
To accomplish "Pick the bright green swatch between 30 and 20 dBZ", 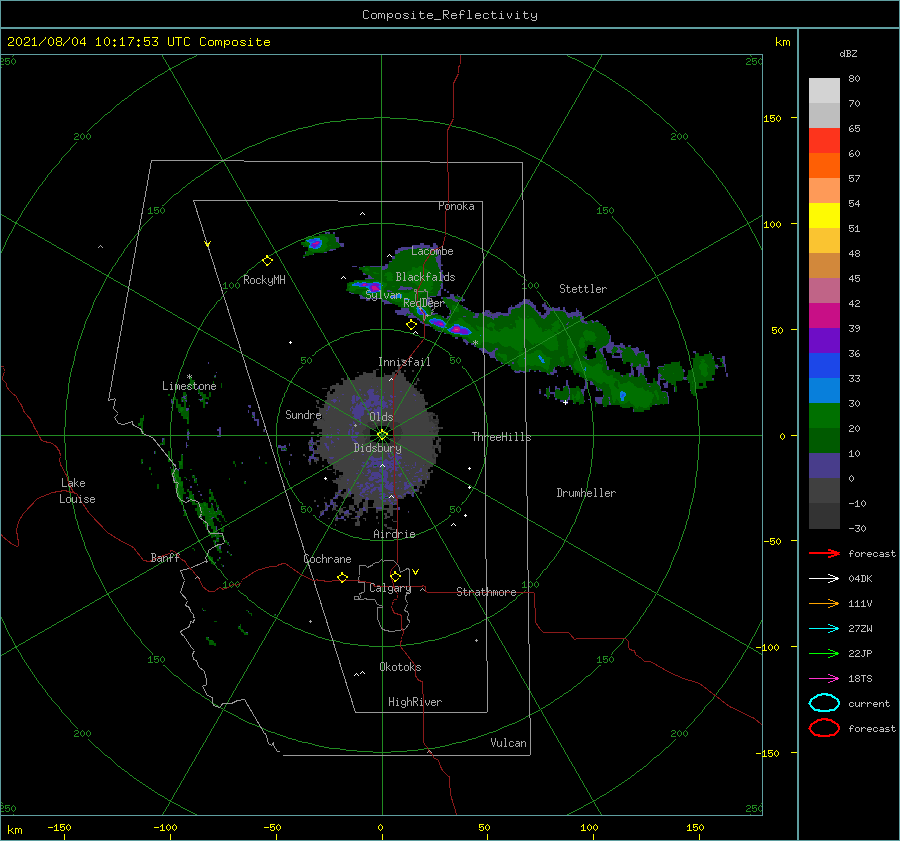I will point(824,416).
